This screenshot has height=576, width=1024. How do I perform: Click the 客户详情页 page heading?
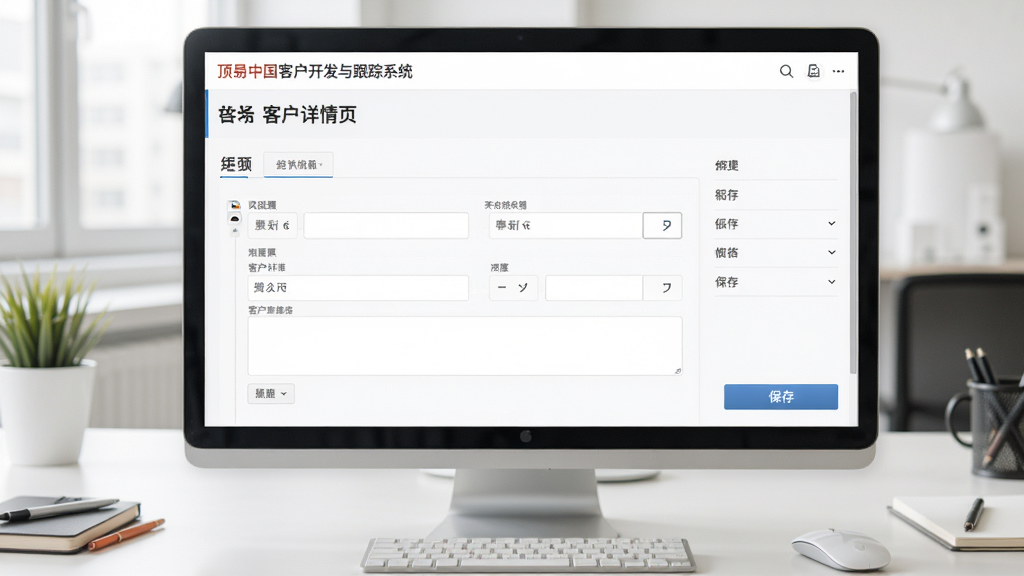point(310,115)
